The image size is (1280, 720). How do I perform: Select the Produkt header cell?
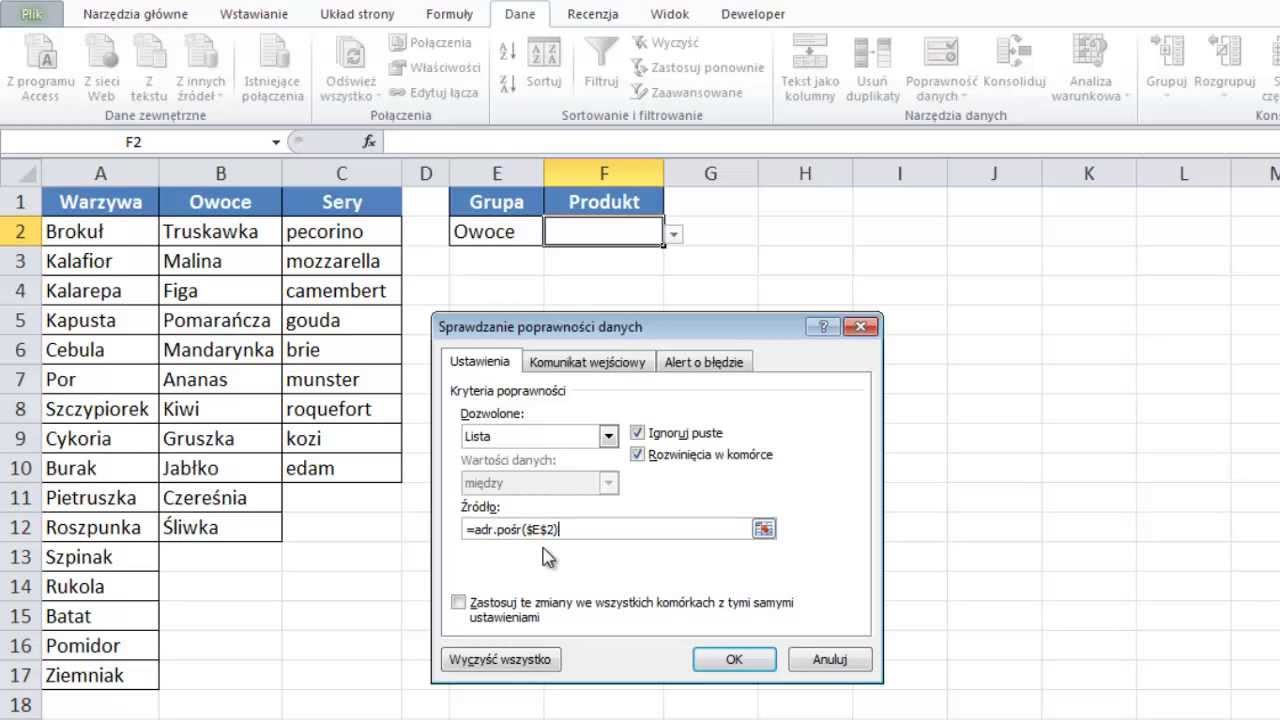click(x=604, y=202)
